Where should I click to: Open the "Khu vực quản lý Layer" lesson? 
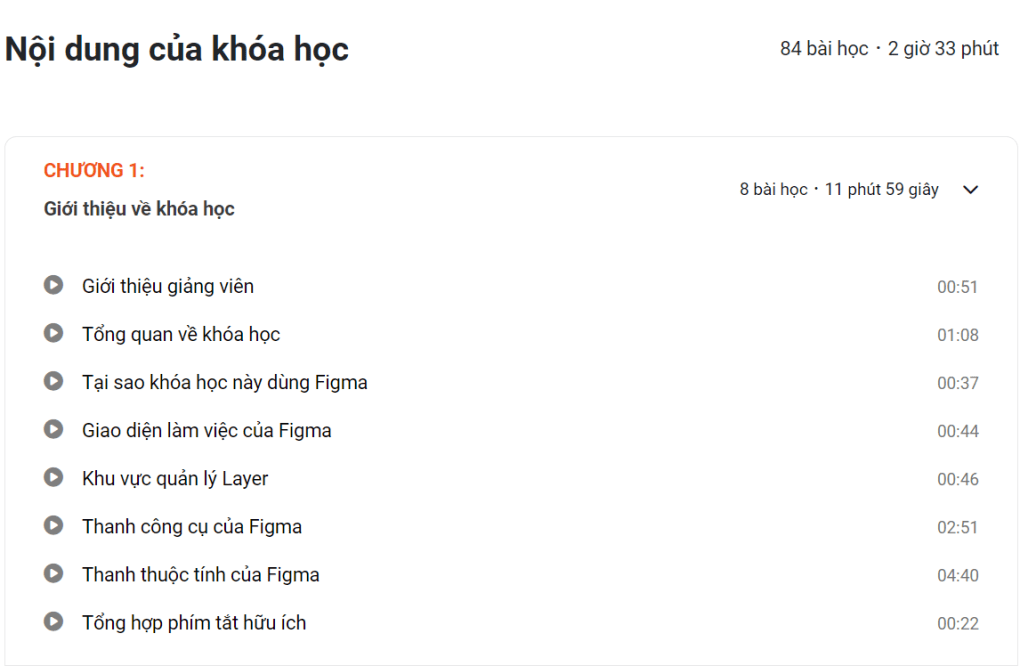[175, 478]
